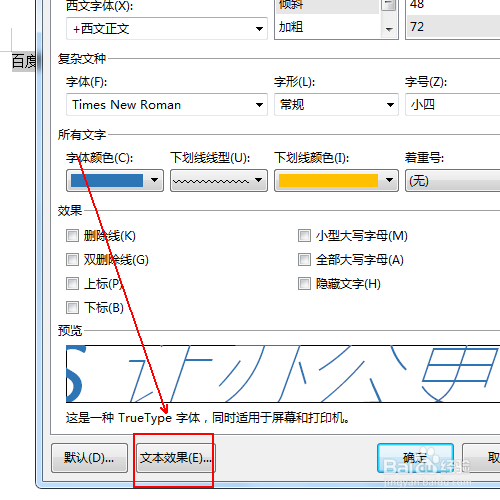500x500 pixels.
Task: Enable the 删除线(K) checkbox
Action: (x=72, y=236)
